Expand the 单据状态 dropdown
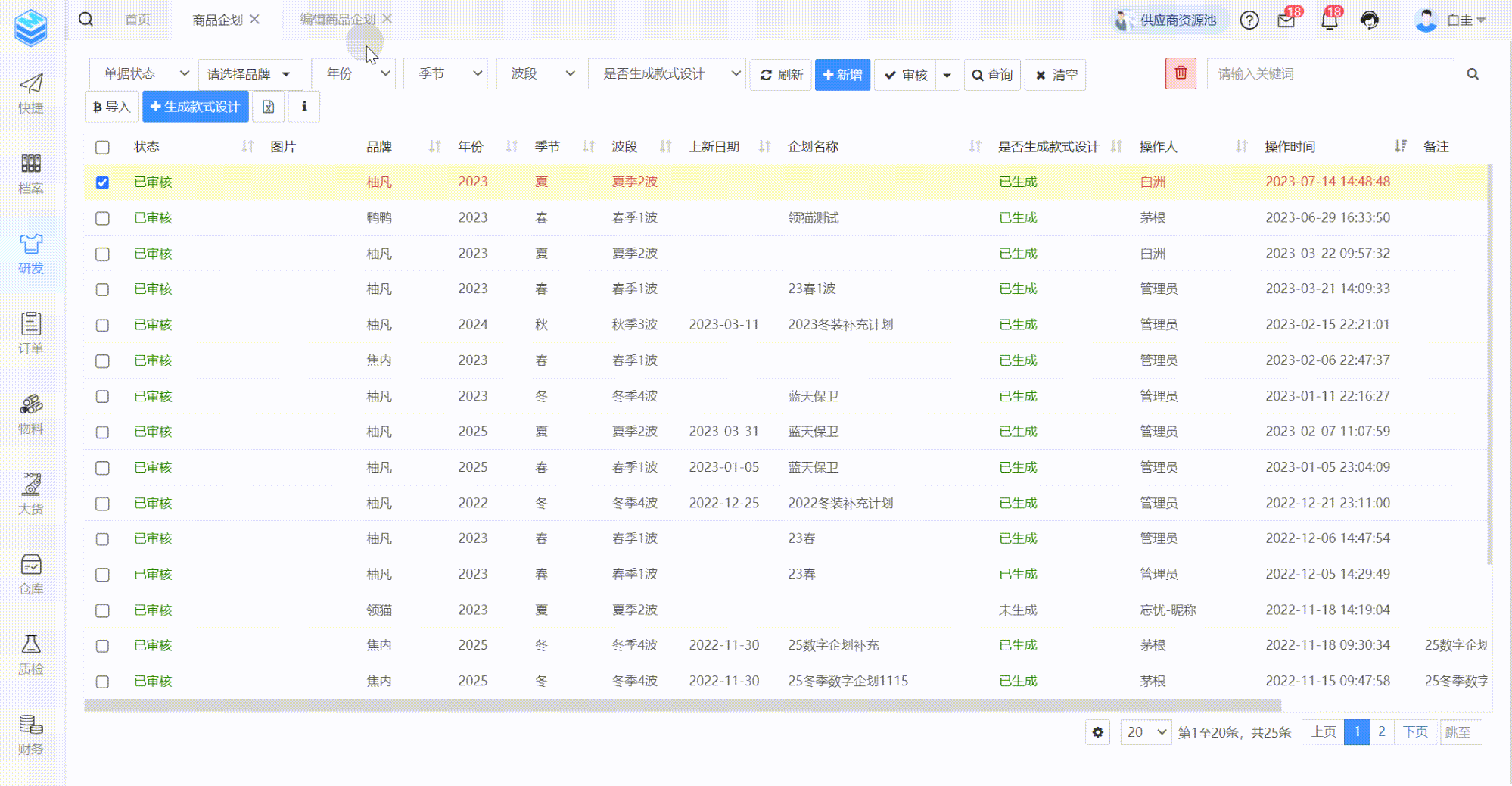 pyautogui.click(x=142, y=74)
